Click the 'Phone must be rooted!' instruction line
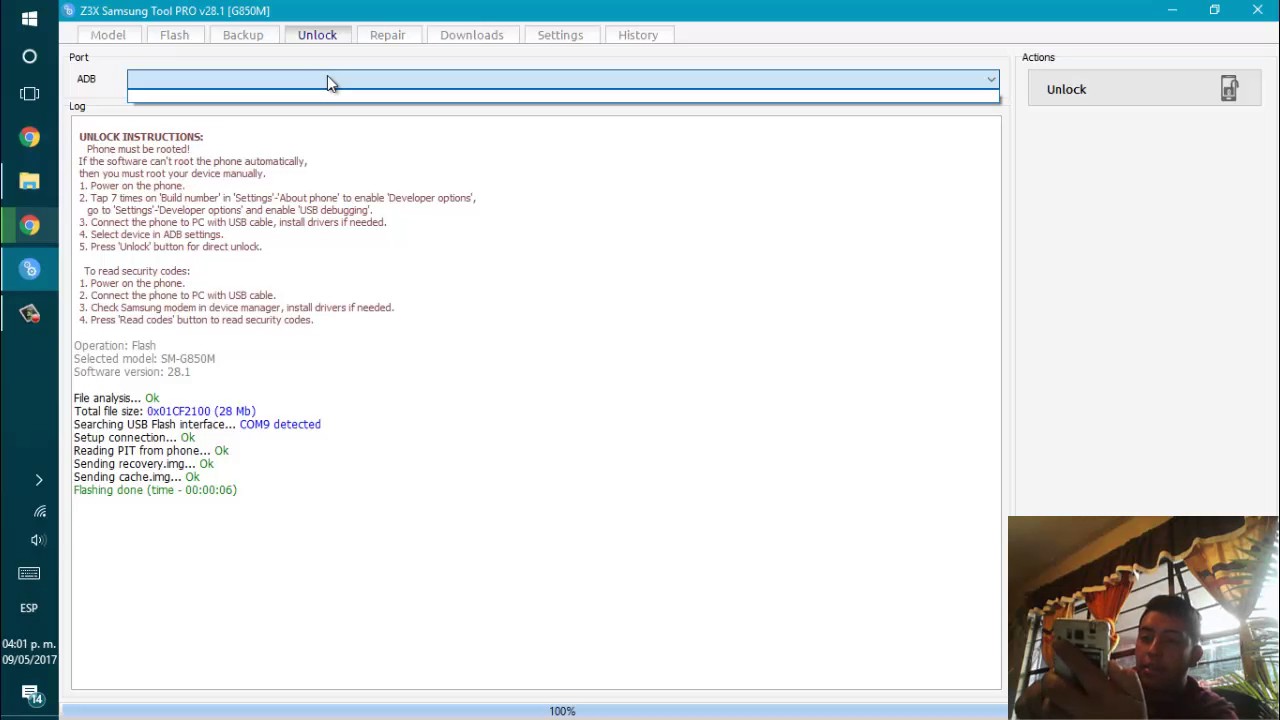Viewport: 1280px width, 720px height. tap(138, 149)
